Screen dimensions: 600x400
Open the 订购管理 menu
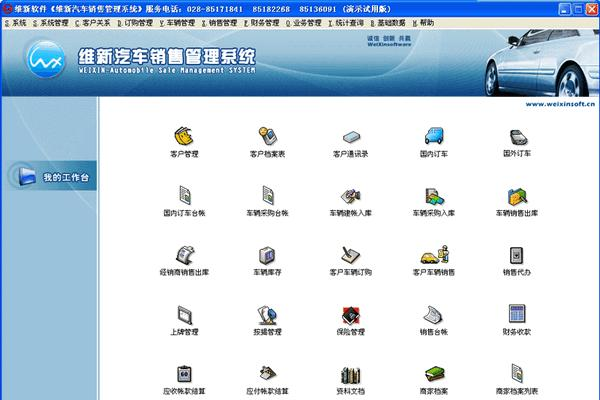(x=135, y=23)
